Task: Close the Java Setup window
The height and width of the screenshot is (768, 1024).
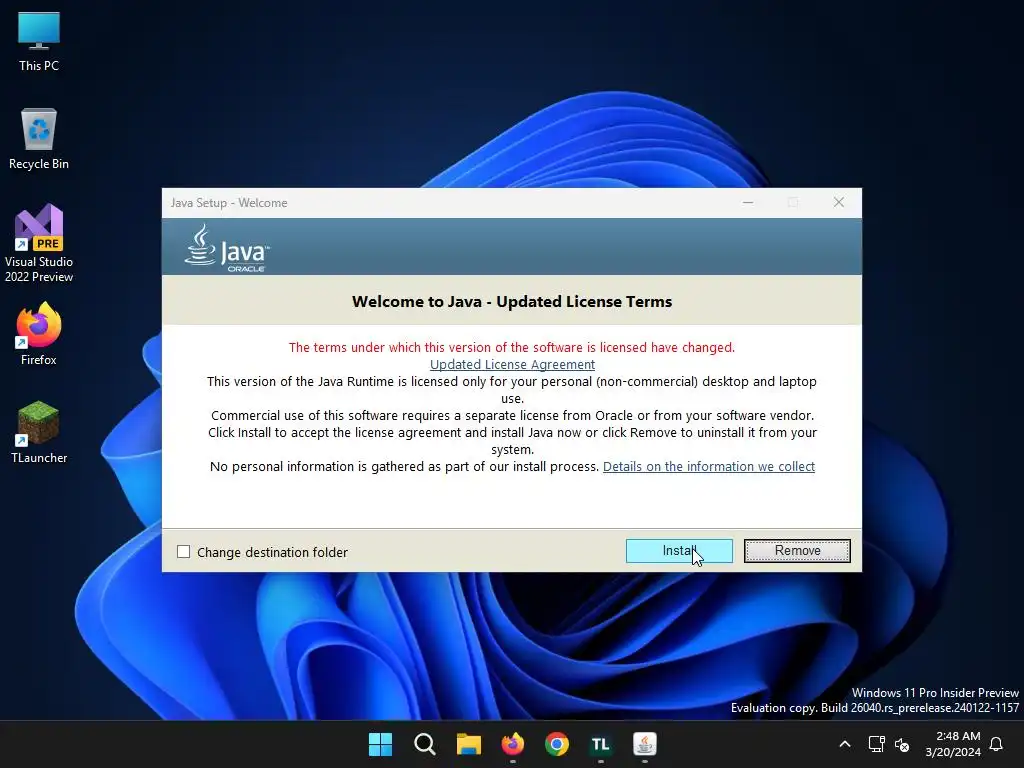Action: [839, 202]
